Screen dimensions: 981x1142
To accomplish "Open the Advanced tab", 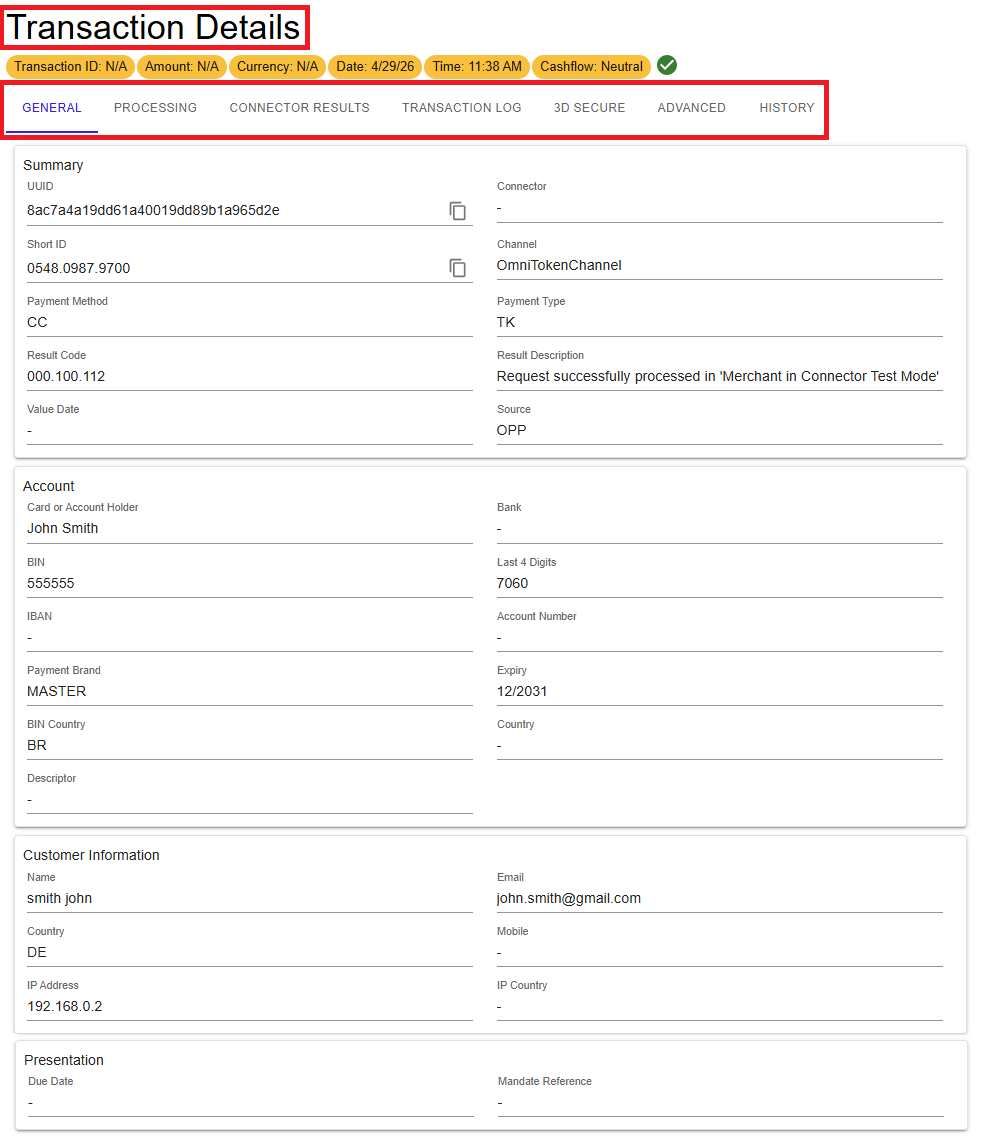I will pos(691,108).
